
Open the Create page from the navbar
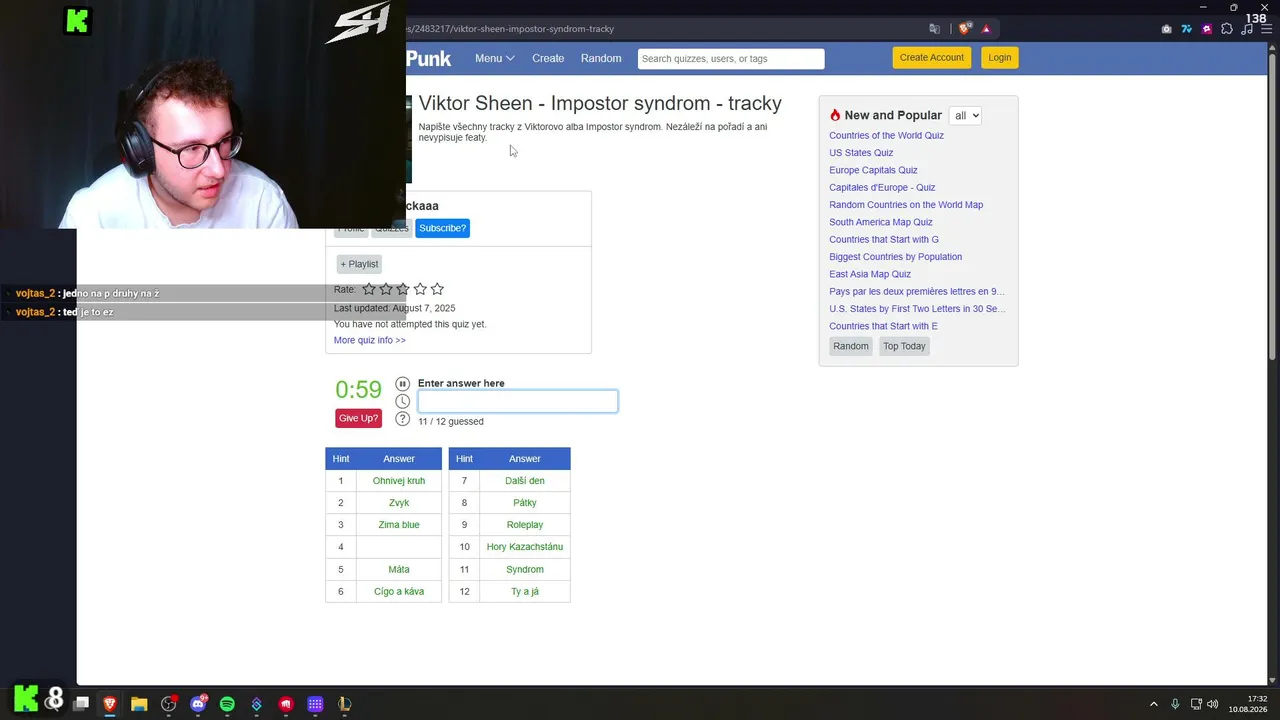click(548, 58)
